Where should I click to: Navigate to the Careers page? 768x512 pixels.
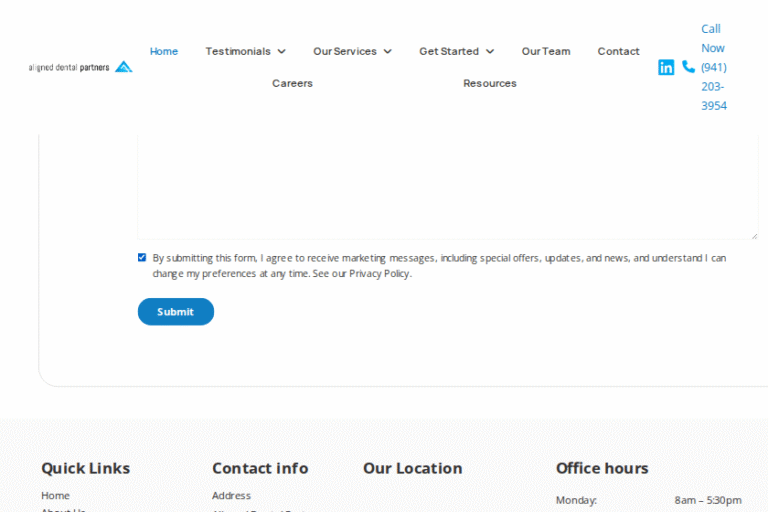tap(292, 83)
